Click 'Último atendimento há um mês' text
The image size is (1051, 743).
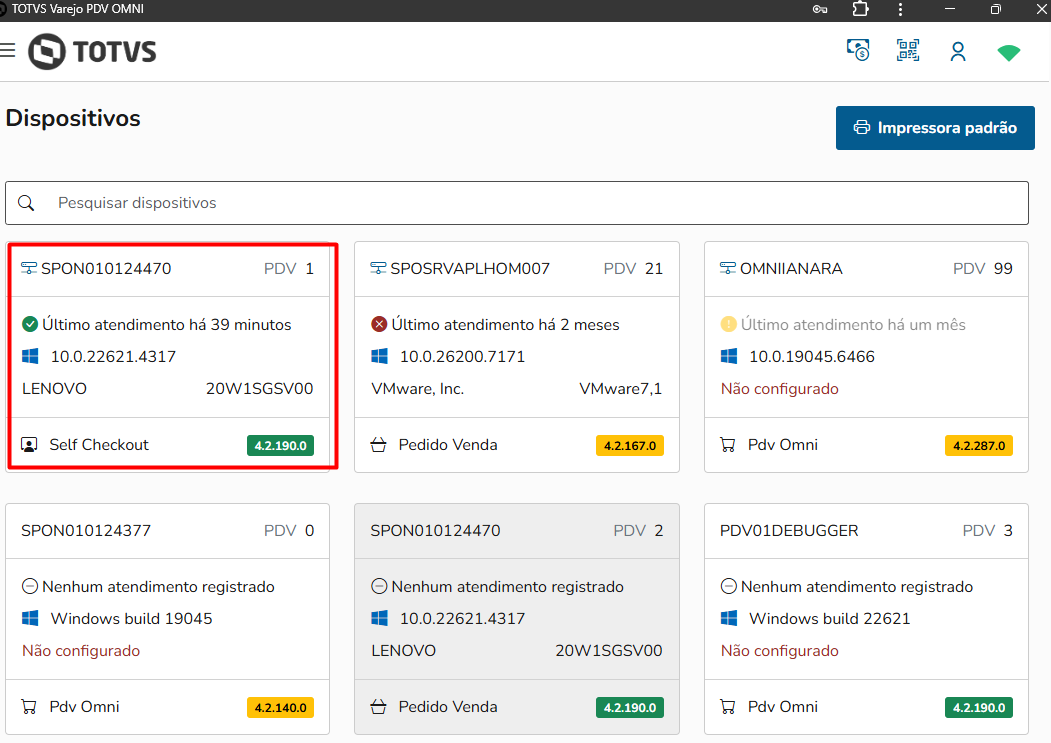pyautogui.click(x=853, y=325)
